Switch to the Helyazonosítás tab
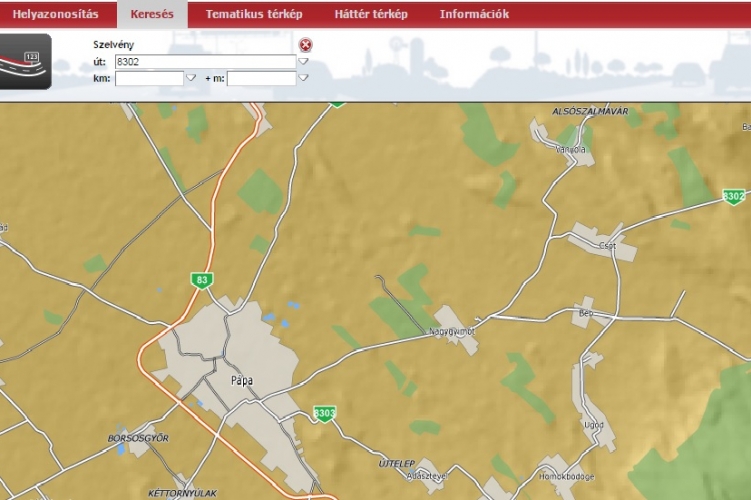Viewport: 751px width, 500px height. tap(55, 14)
